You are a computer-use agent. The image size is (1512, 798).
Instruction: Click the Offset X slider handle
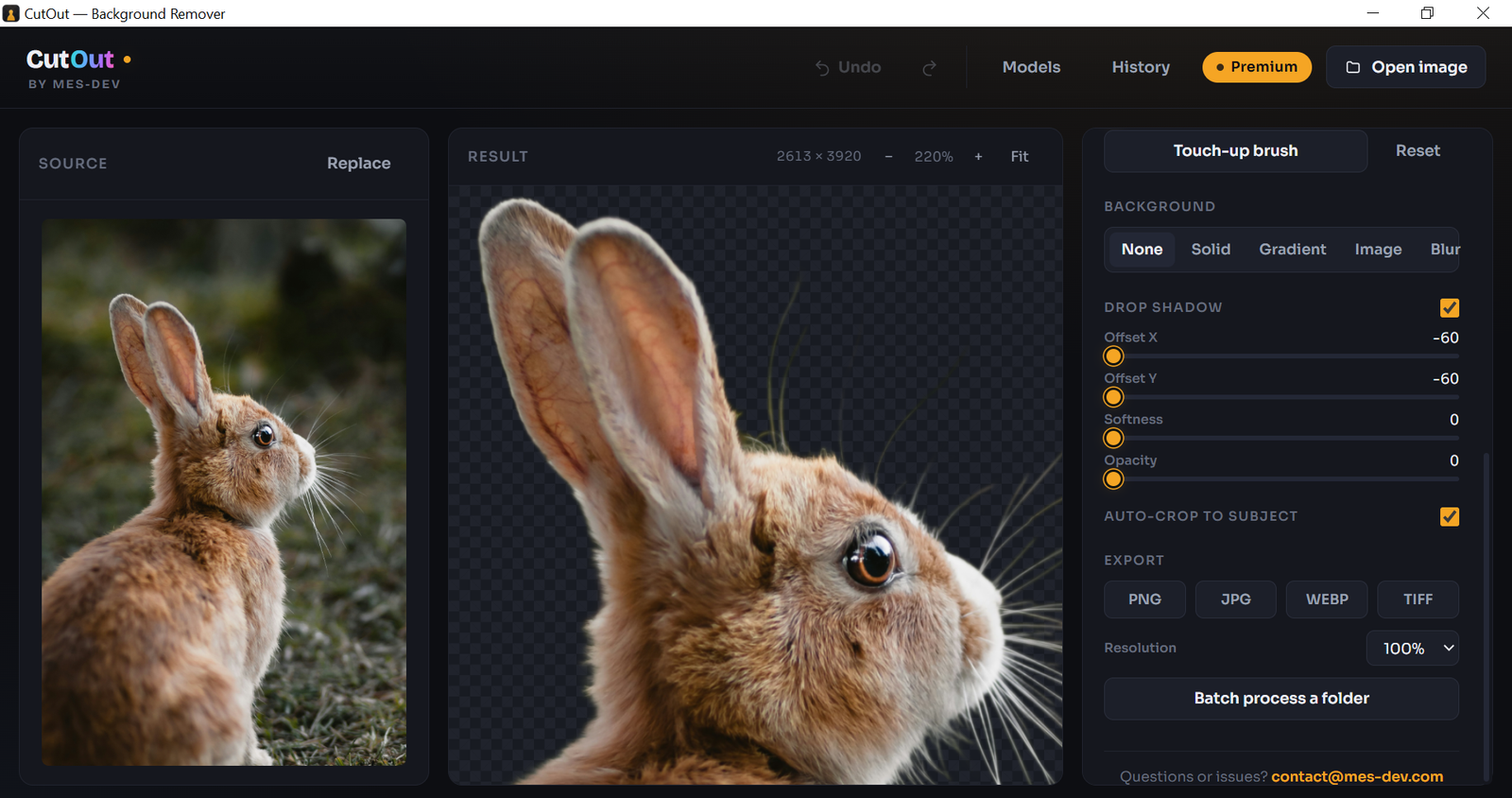click(1113, 356)
